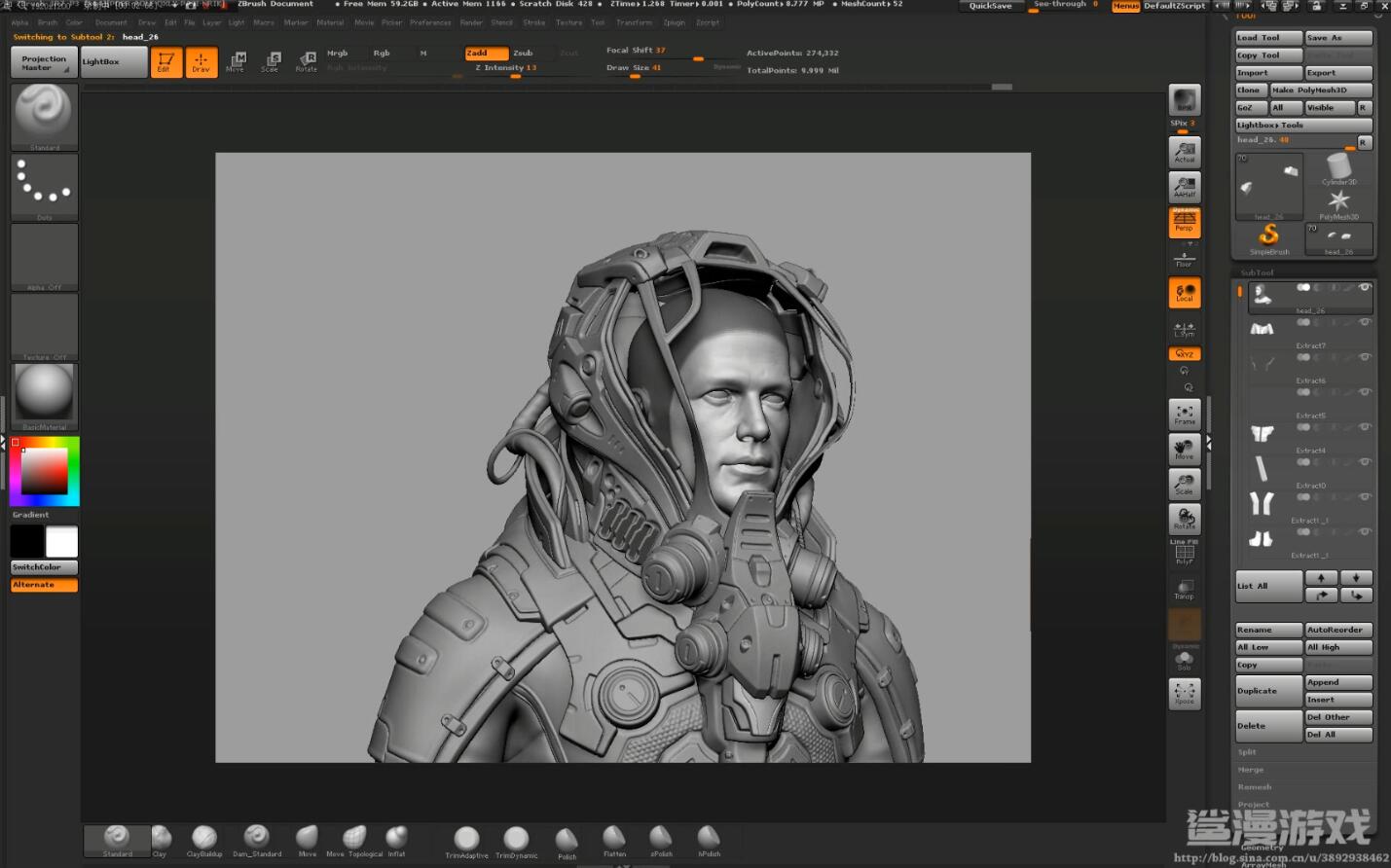The width and height of the screenshot is (1391, 868).
Task: Click the BPR render icon
Action: click(1185, 100)
